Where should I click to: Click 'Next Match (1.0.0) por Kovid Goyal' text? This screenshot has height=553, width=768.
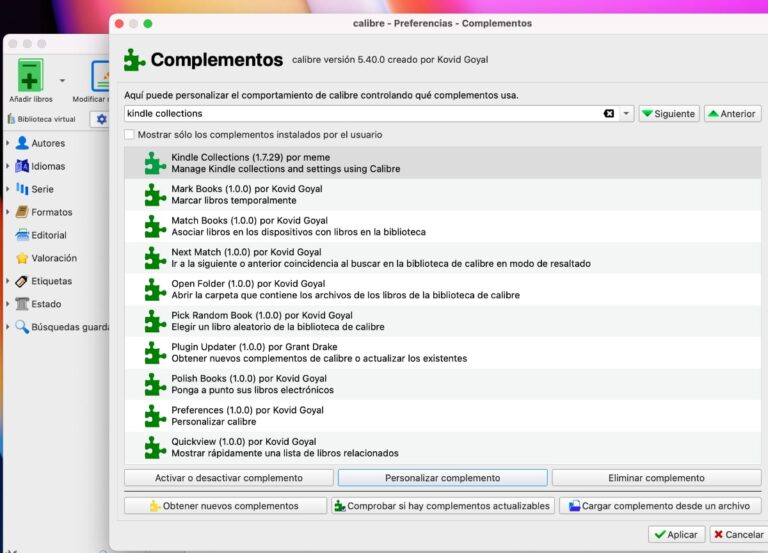[x=246, y=252]
